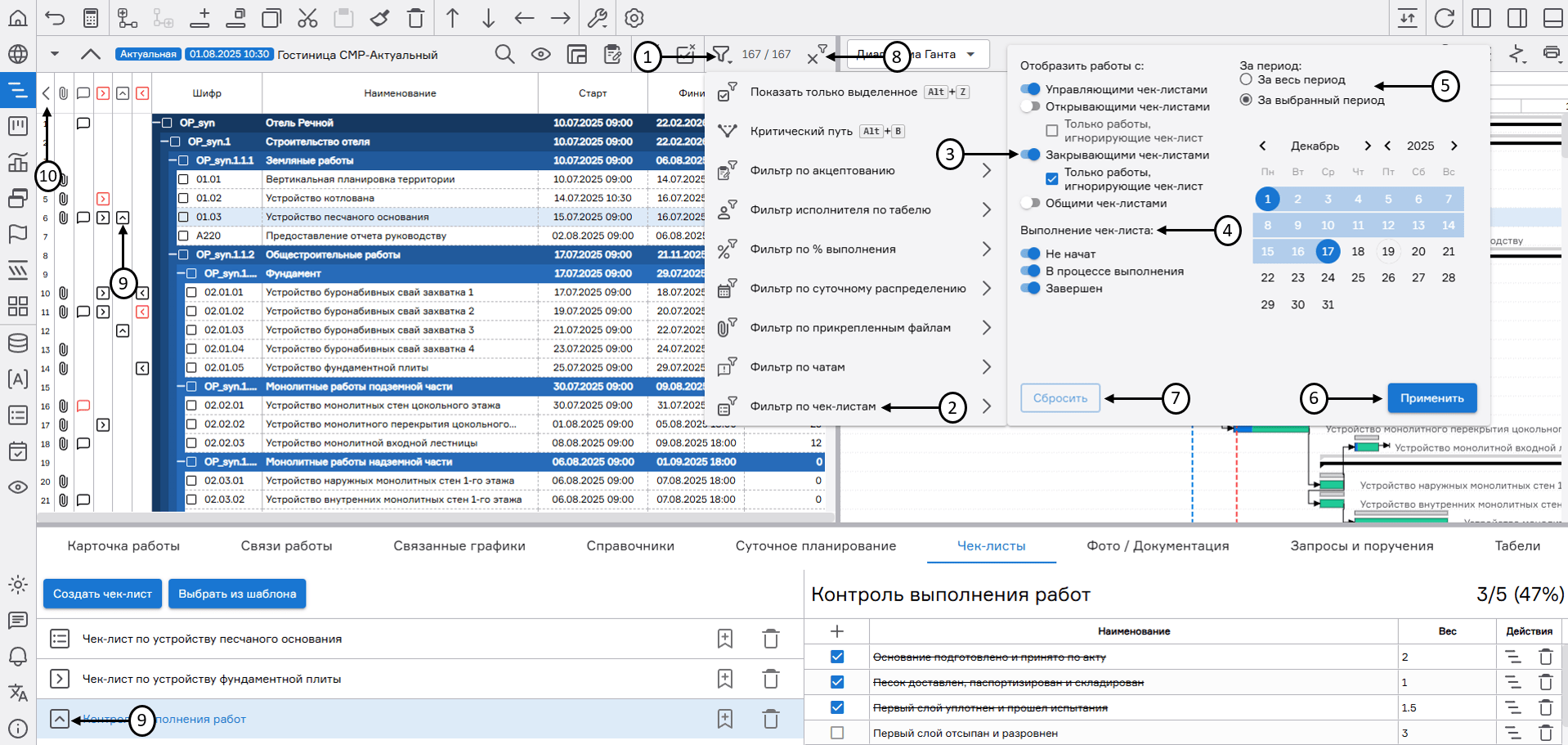Viewport: 1568px width, 745px height.
Task: Switch to 'Суточное планирование' tab
Action: point(815,545)
